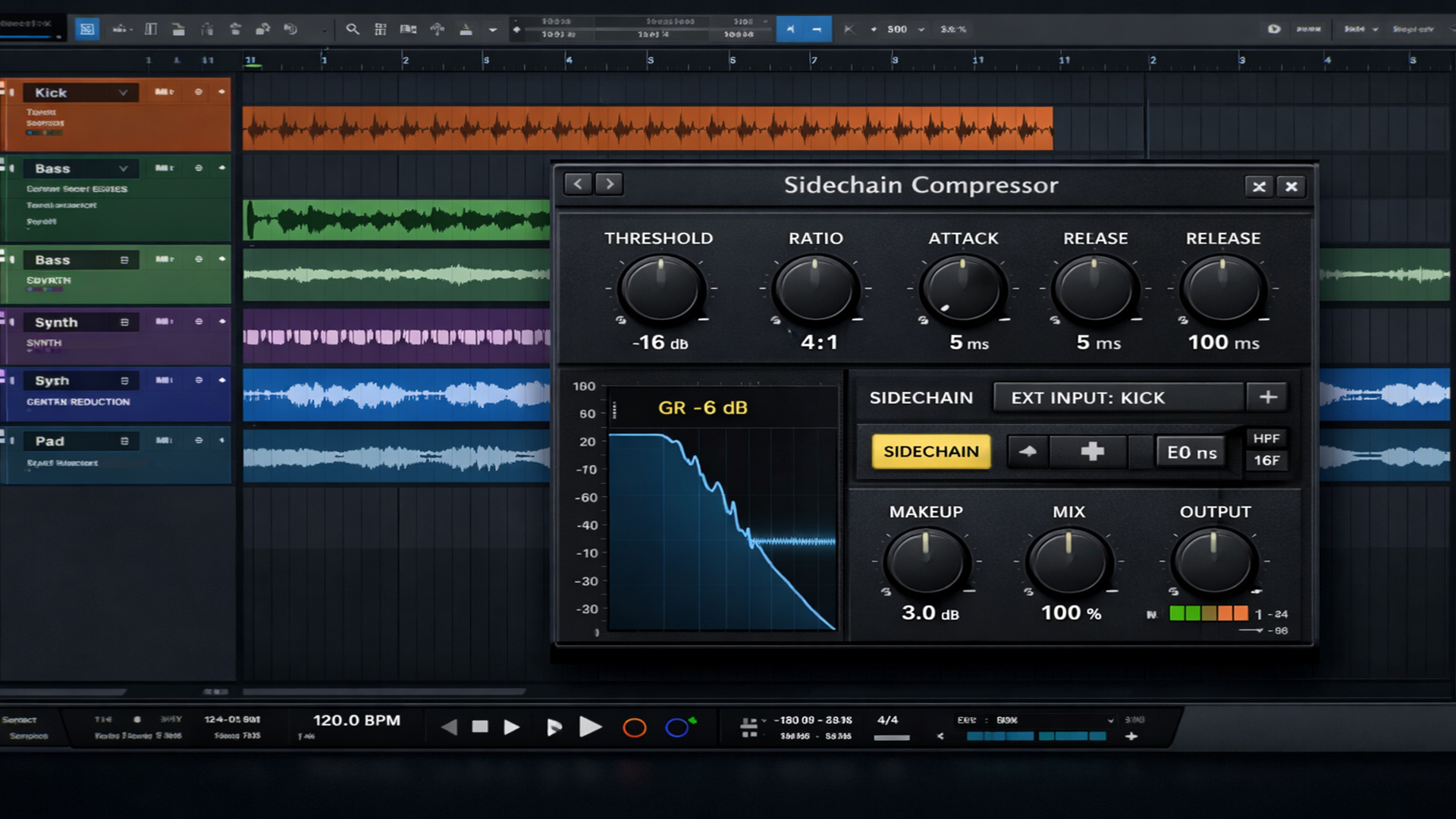Click the Sidechain Compressor title bar
This screenshot has width=1456, height=819.
coord(921,185)
